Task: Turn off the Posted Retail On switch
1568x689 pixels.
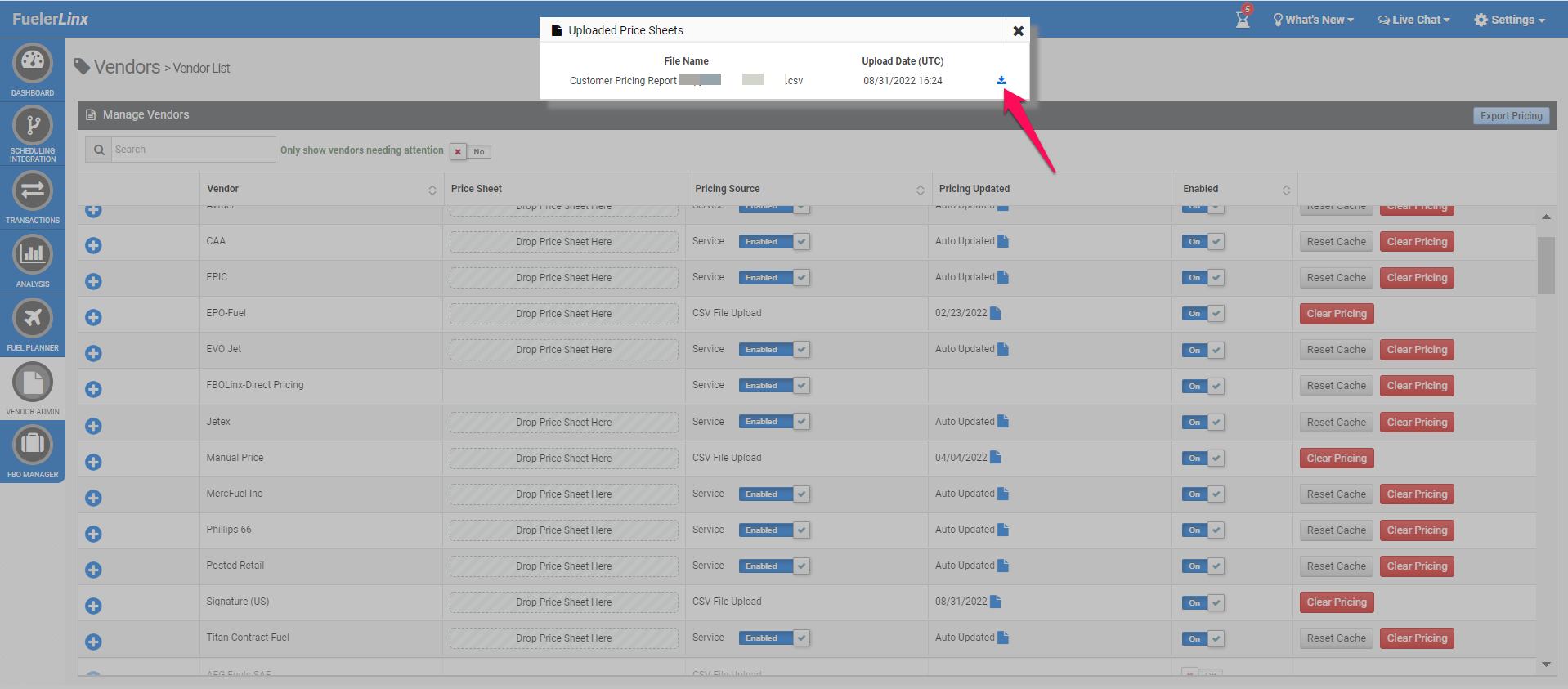Action: pyautogui.click(x=1203, y=566)
